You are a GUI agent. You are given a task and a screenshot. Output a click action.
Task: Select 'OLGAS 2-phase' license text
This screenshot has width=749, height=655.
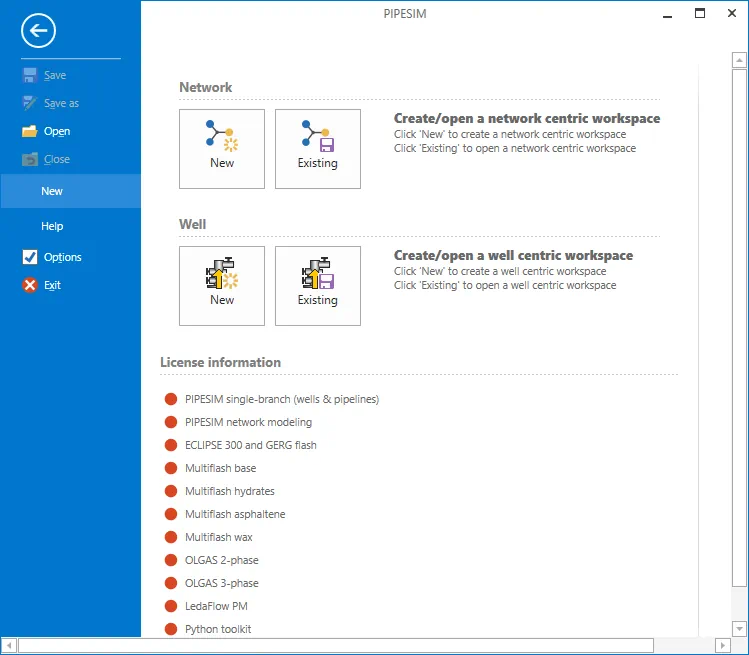tap(222, 560)
